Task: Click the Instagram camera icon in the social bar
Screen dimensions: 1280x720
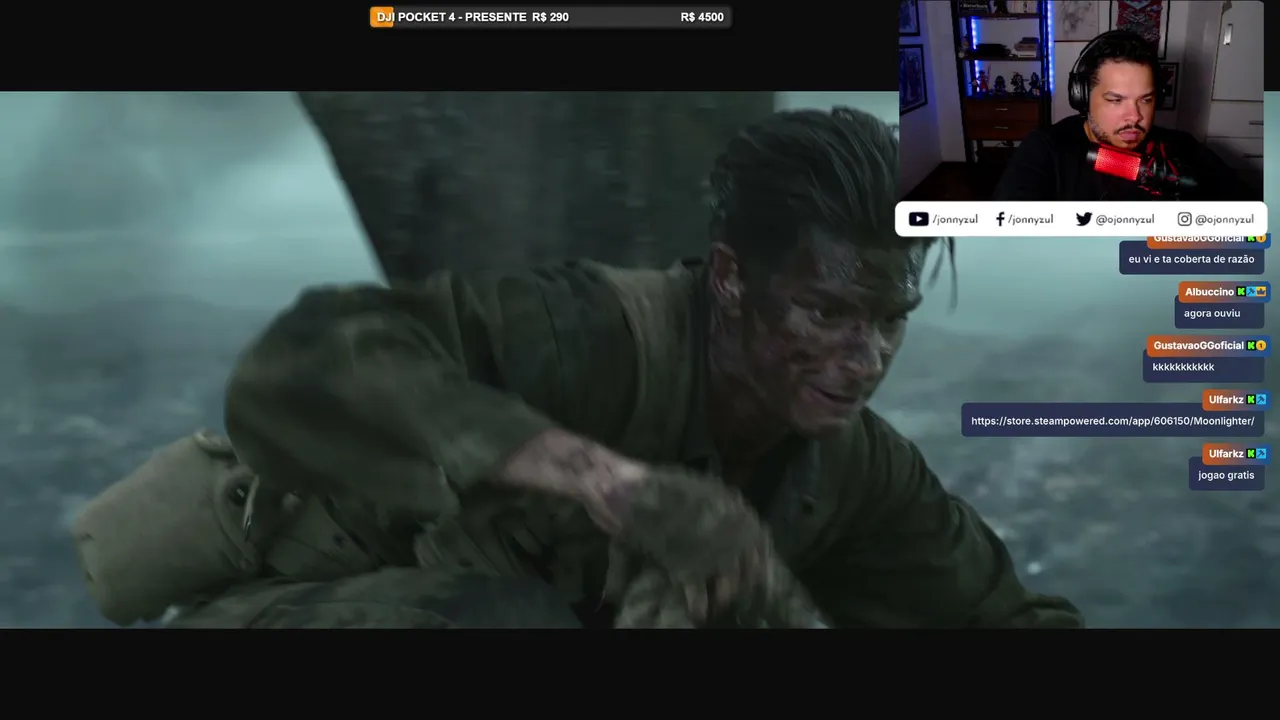Action: (1184, 219)
